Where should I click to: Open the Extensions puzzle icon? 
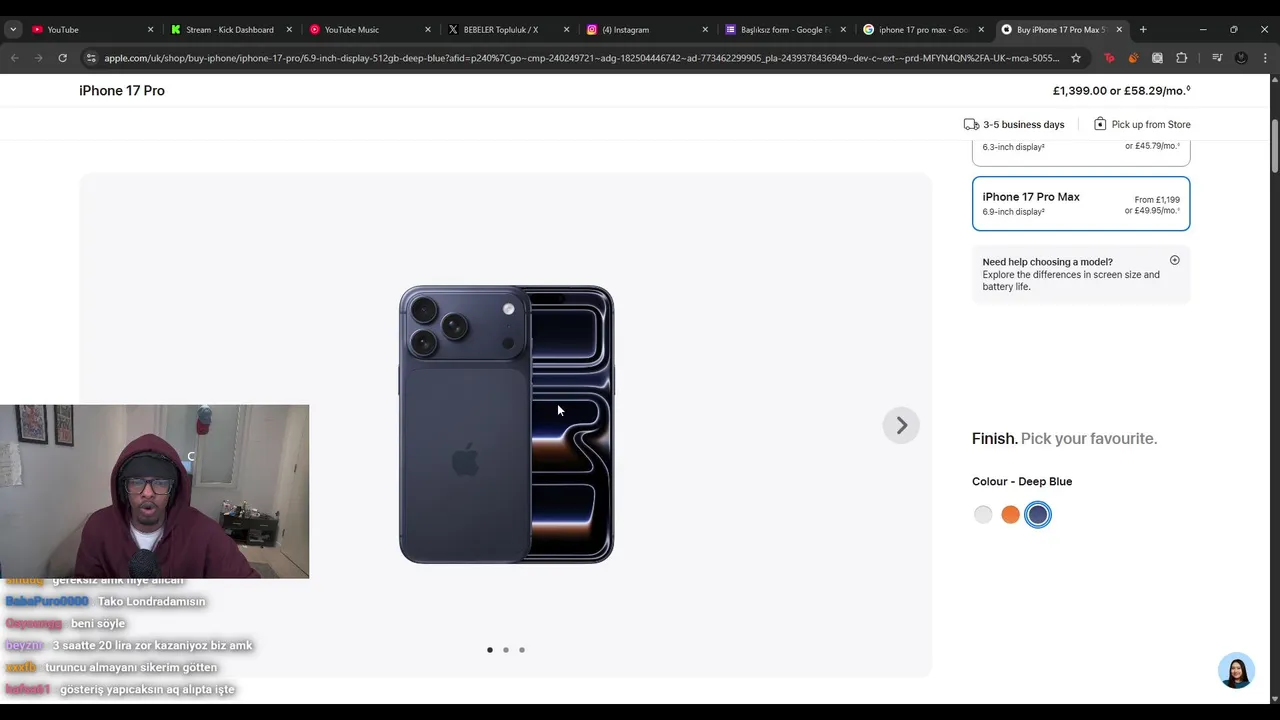click(1181, 58)
